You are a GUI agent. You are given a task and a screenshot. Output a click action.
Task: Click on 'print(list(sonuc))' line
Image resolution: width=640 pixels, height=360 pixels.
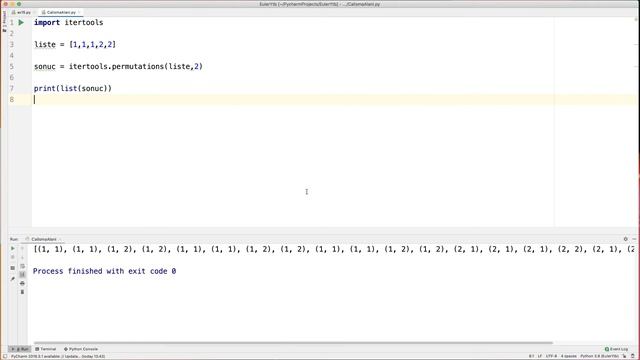[x=73, y=89]
